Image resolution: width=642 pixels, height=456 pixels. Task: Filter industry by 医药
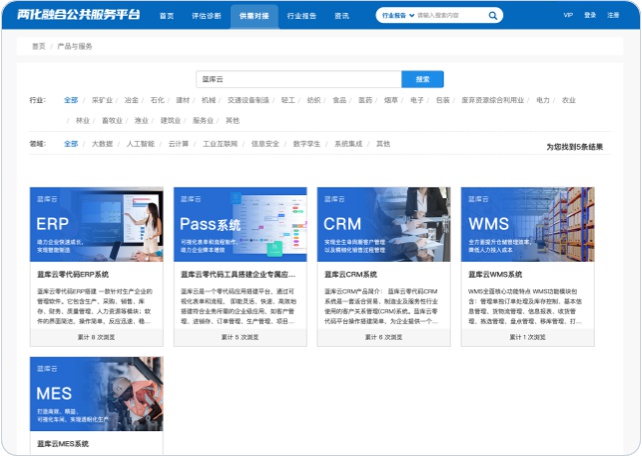point(365,100)
